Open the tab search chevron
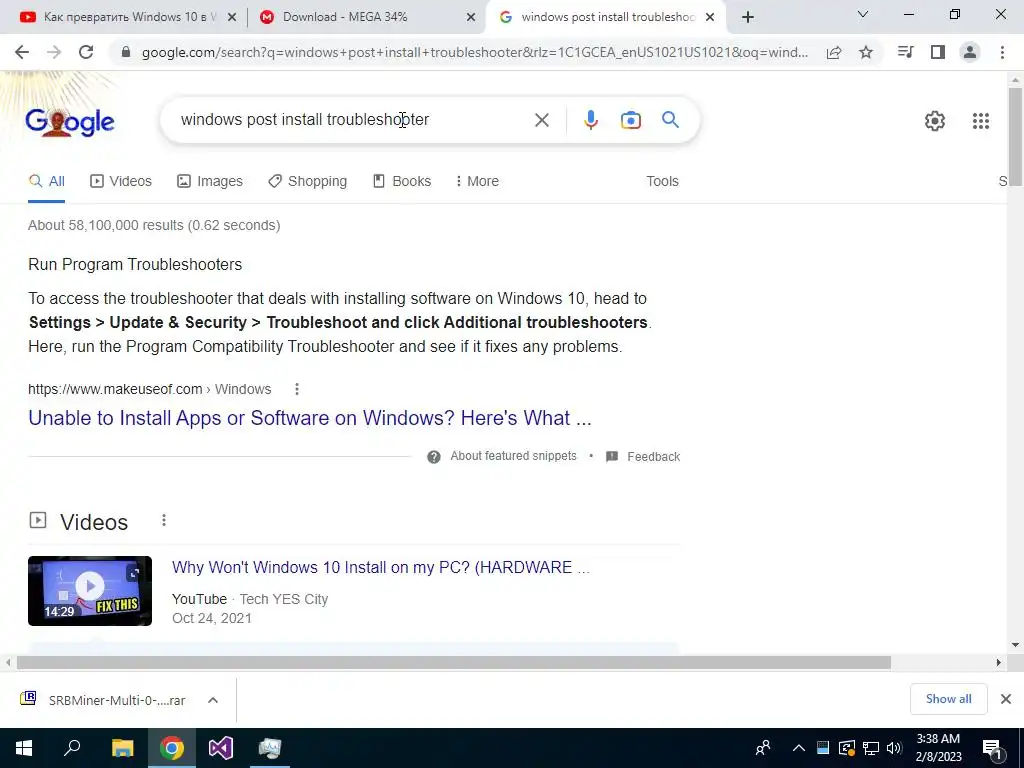The image size is (1024, 768). 863,14
